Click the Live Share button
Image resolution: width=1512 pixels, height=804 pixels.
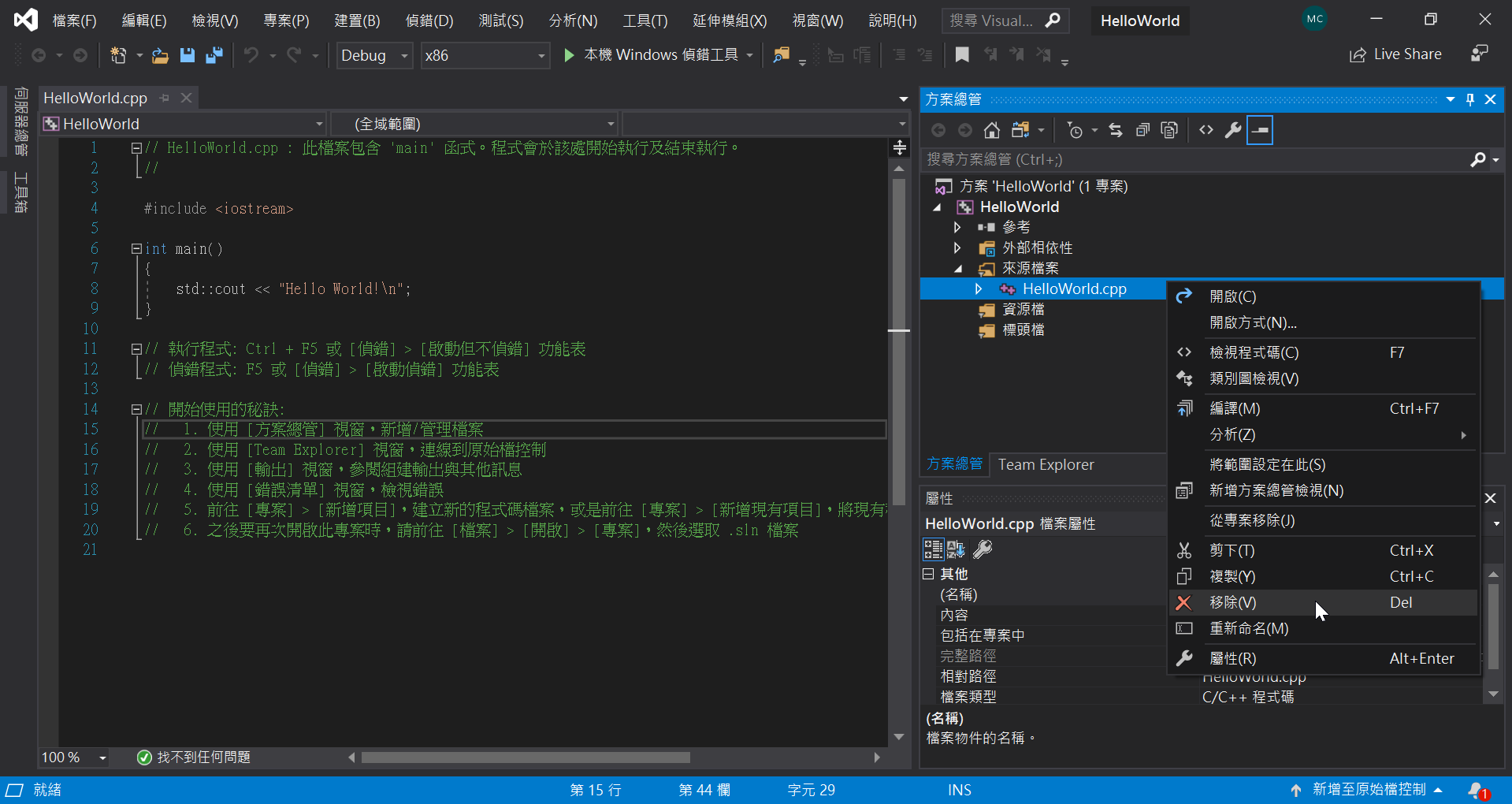(1395, 54)
